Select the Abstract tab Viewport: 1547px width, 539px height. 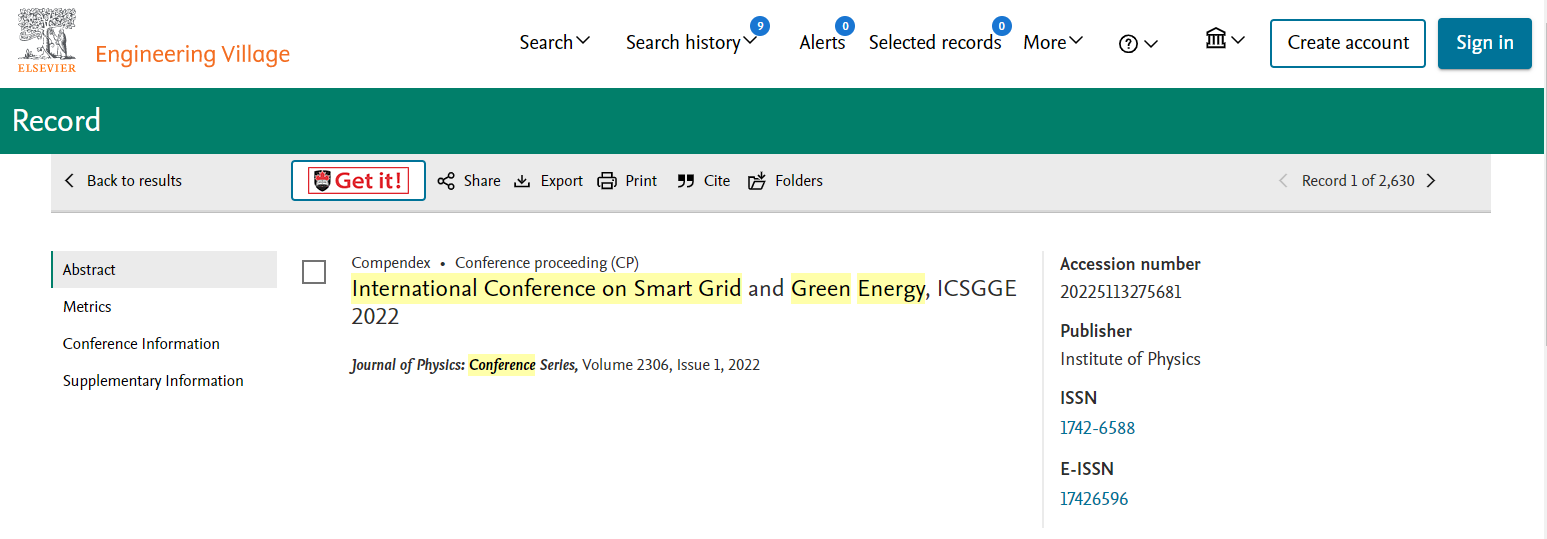pyautogui.click(x=164, y=270)
